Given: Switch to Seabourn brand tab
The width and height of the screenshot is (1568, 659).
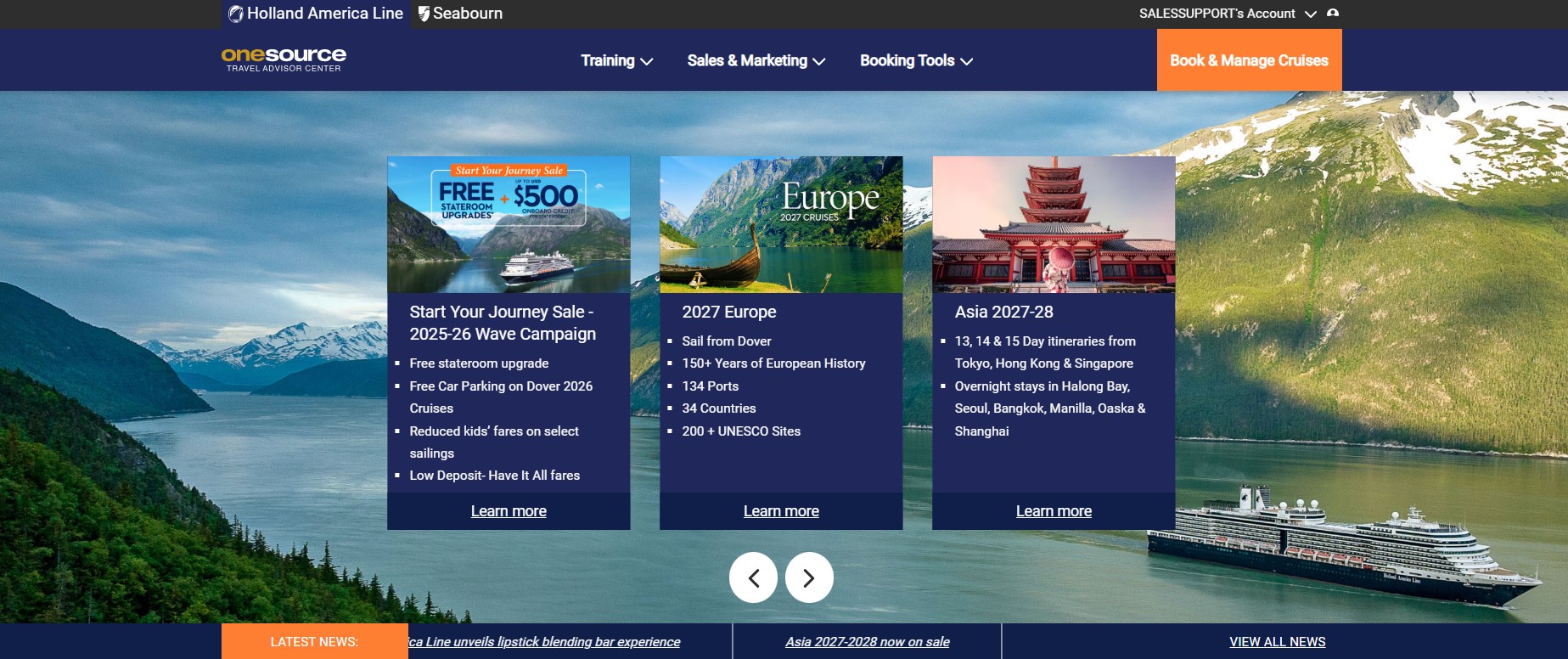Looking at the screenshot, I should pos(460,14).
